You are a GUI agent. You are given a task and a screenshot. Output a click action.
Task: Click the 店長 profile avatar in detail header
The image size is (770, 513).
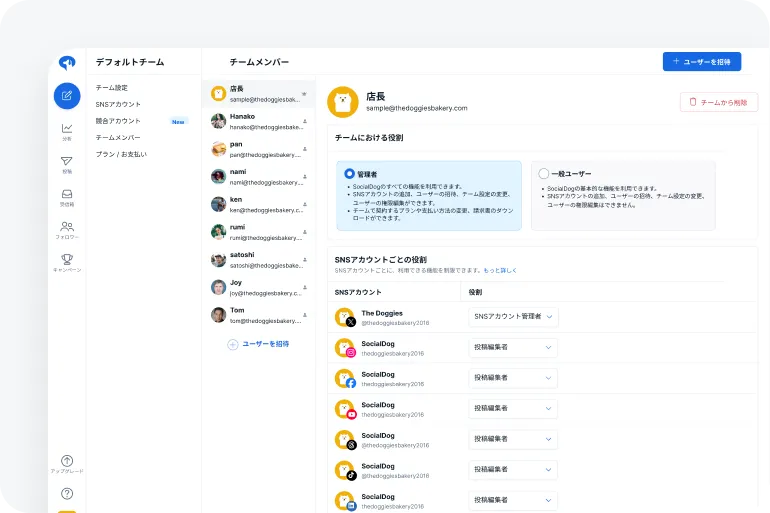click(343, 102)
